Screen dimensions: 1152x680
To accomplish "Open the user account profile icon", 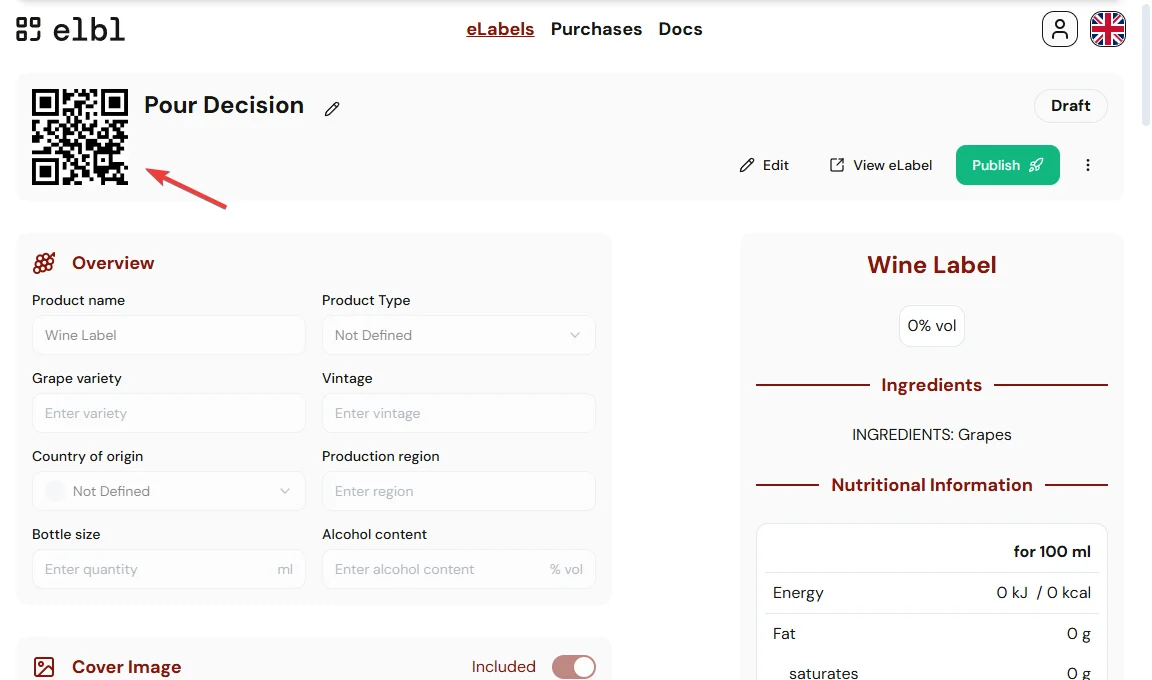I will point(1059,29).
